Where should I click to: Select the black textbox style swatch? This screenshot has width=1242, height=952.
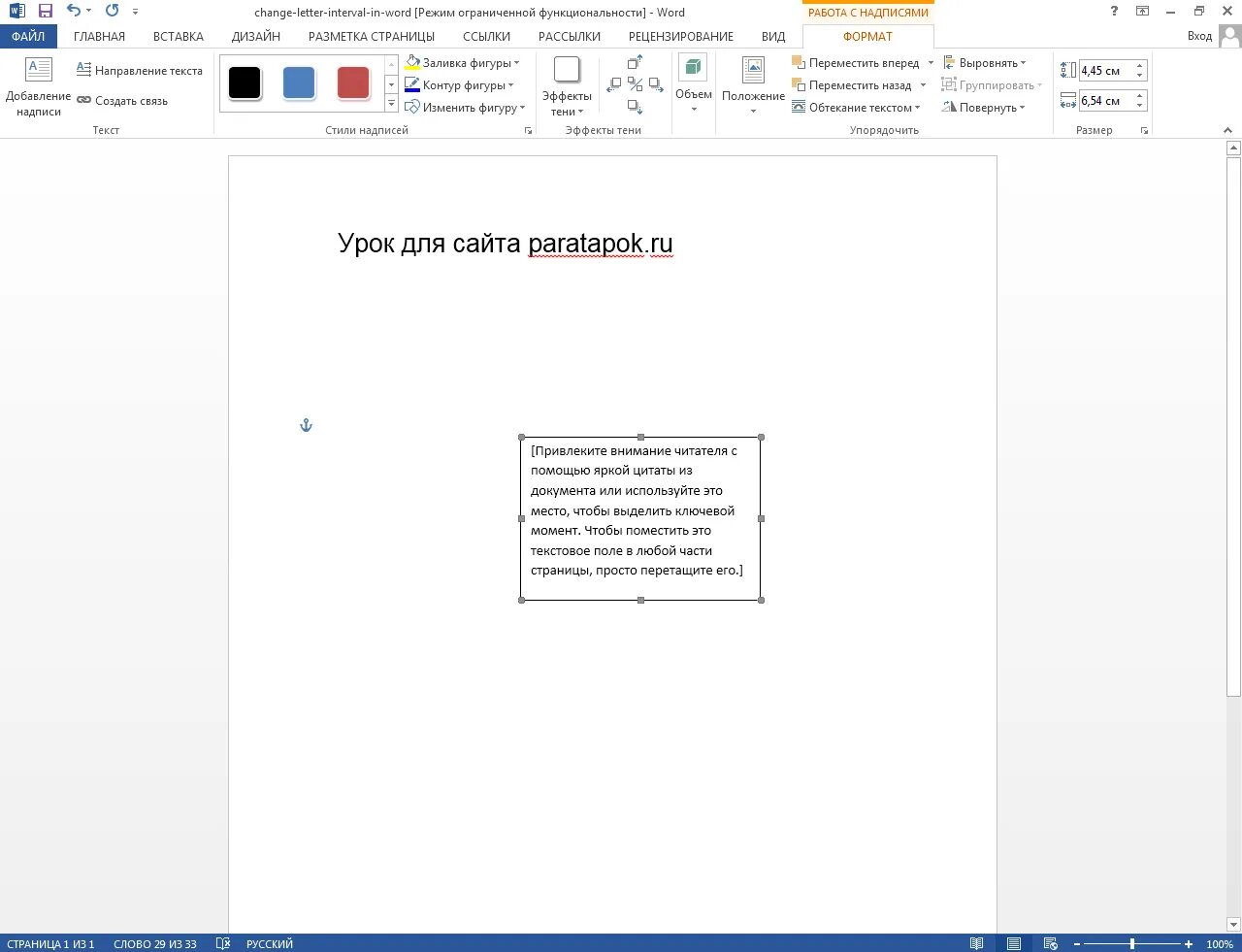(245, 82)
